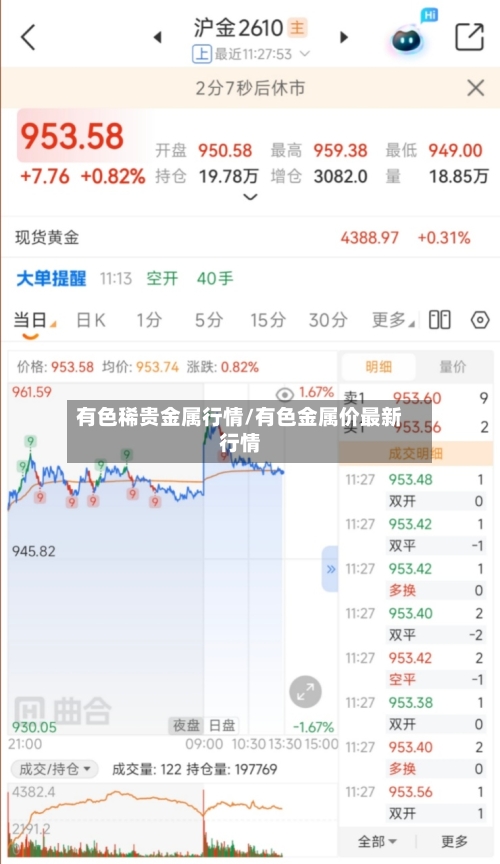Tap the intraday price chart area
This screenshot has height=864, width=500.
(172, 557)
